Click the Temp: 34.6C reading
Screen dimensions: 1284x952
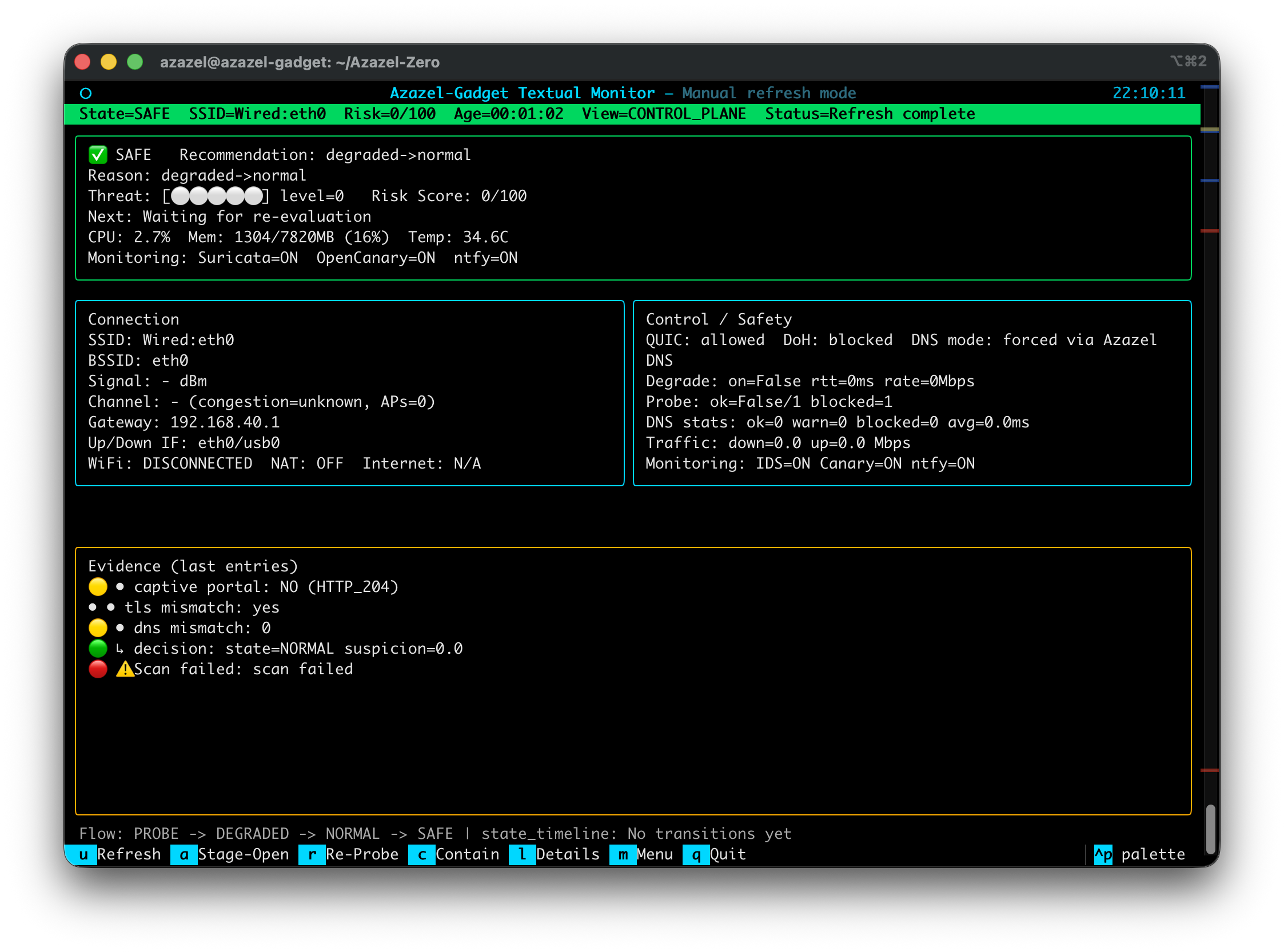pyautogui.click(x=458, y=237)
